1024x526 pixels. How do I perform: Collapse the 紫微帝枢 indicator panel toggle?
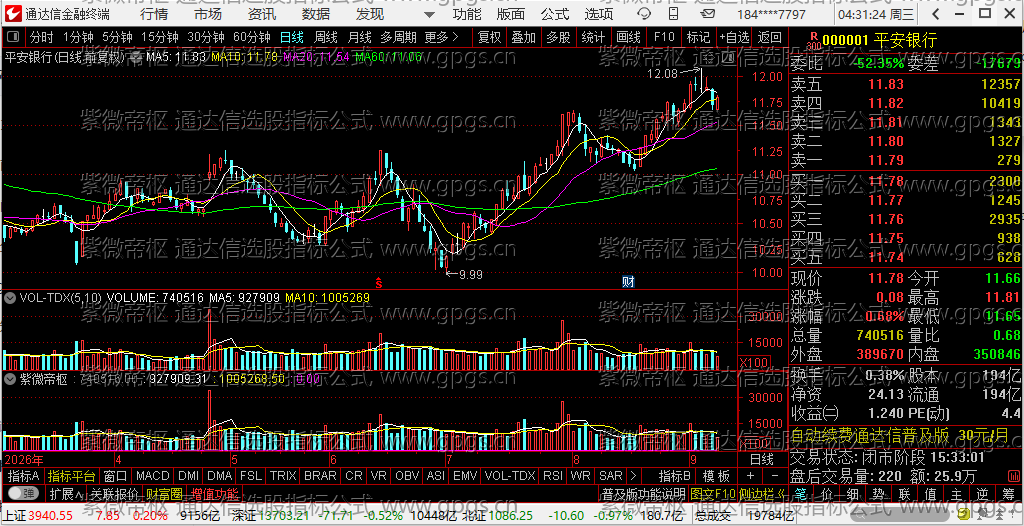tap(10, 378)
